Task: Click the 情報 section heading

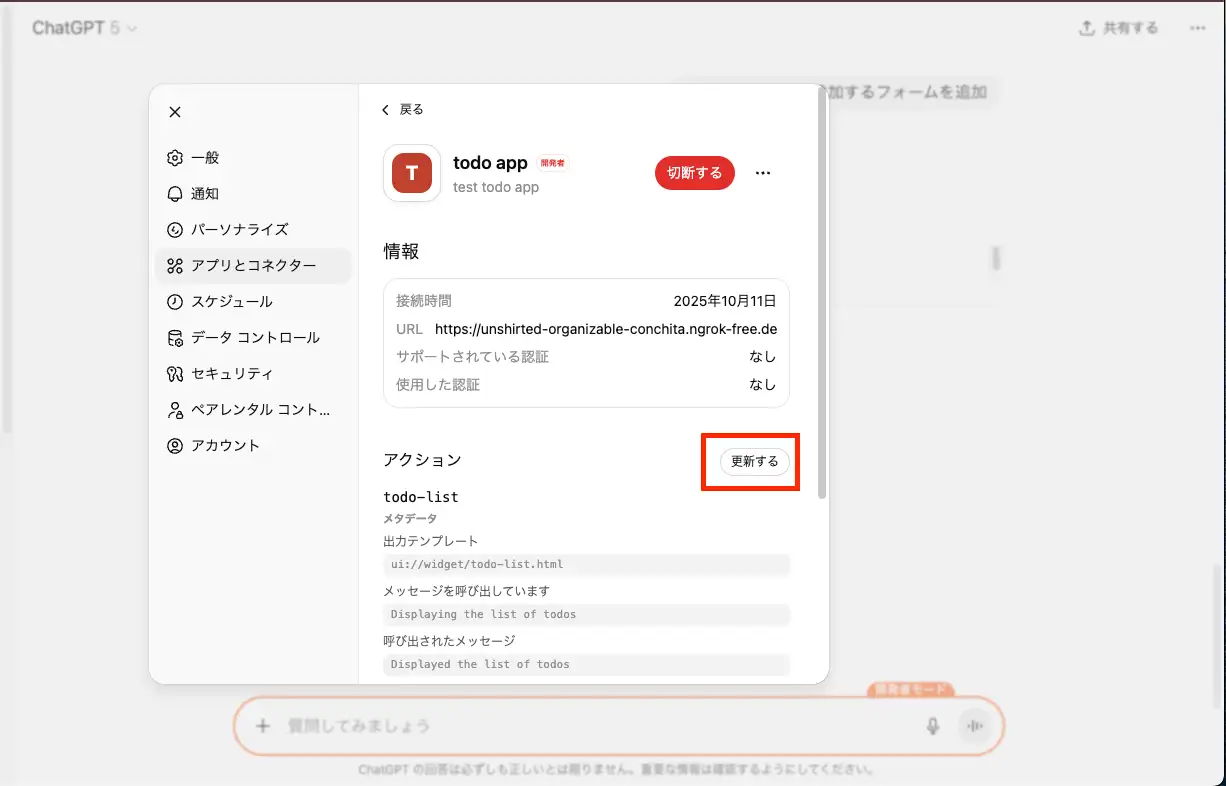Action: (x=401, y=252)
